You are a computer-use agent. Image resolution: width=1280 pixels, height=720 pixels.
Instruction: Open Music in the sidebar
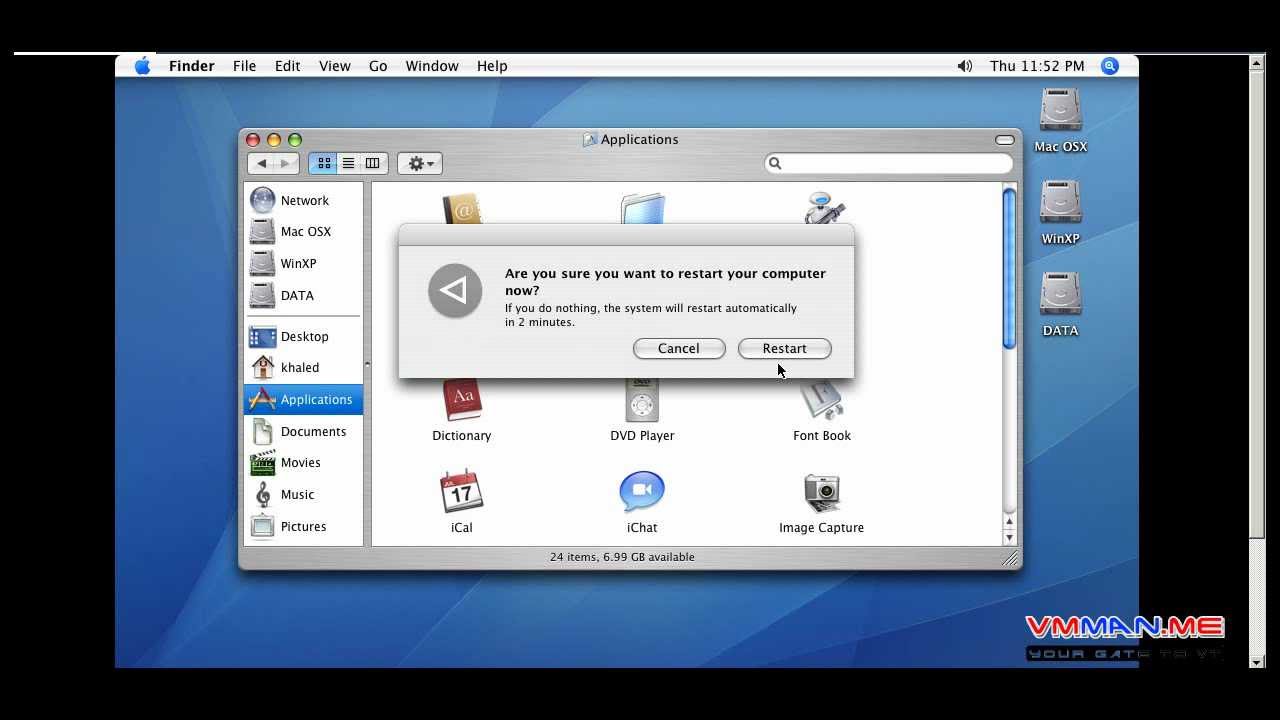tap(303, 494)
